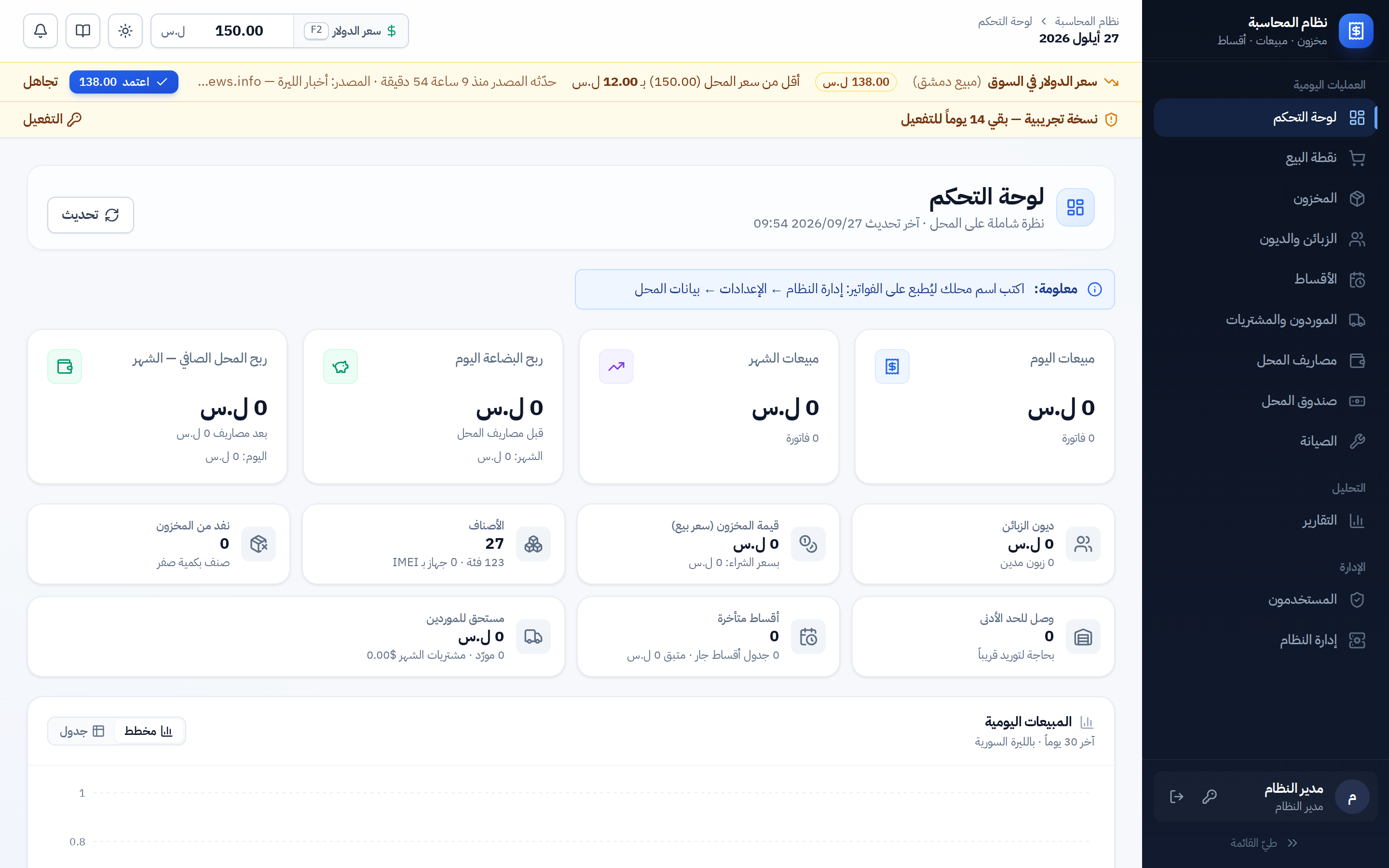Click the app logo next to نظام المحاسبة
This screenshot has width=1389, height=868.
point(1356,31)
